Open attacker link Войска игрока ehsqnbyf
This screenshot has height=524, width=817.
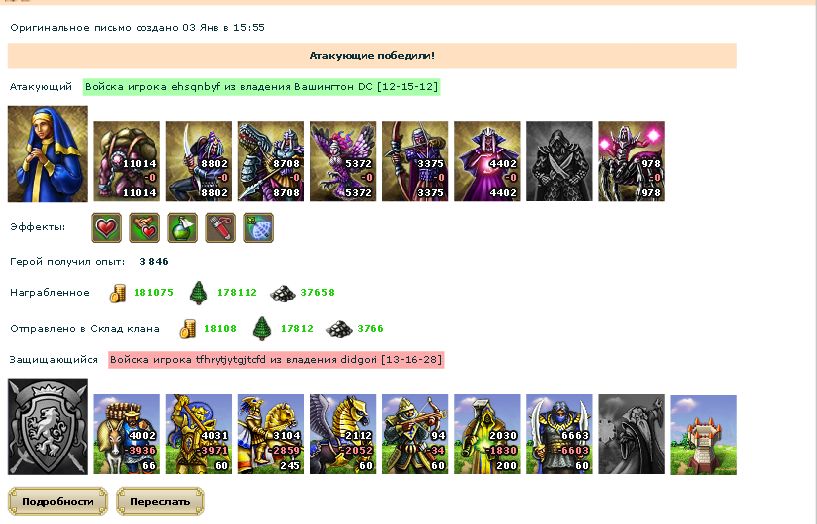point(262,87)
